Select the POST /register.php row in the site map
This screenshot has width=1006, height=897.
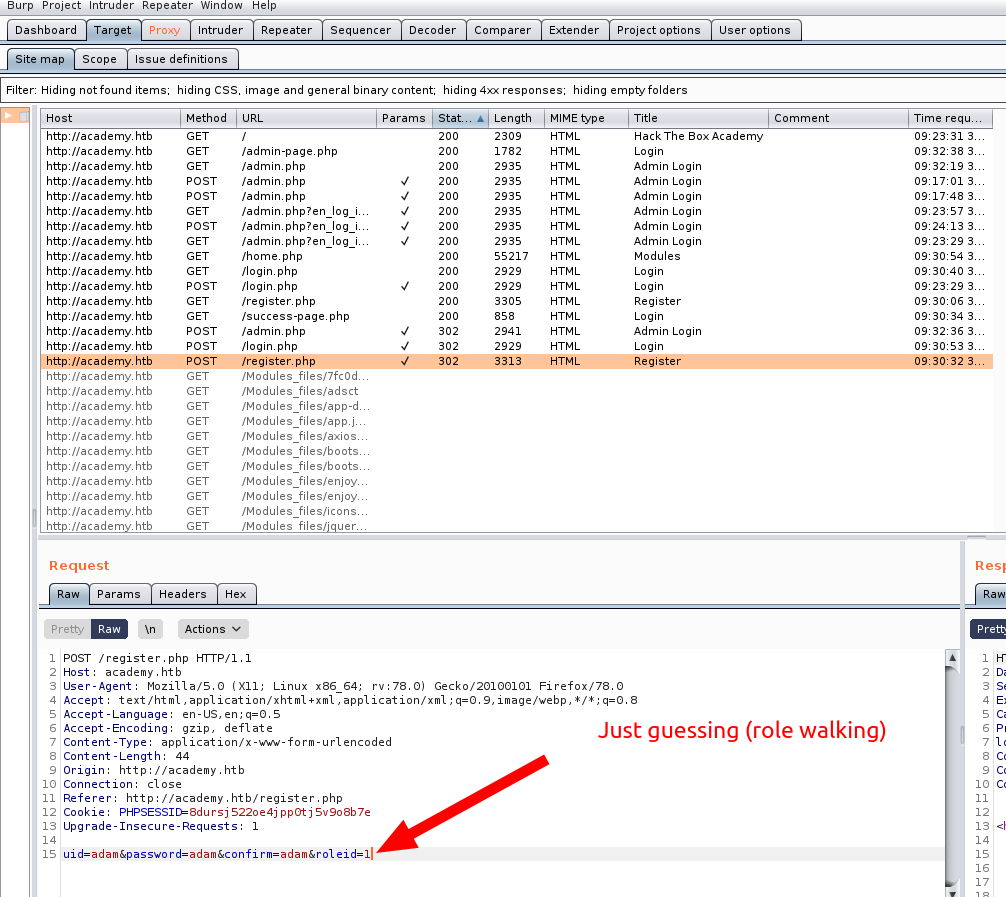point(300,361)
